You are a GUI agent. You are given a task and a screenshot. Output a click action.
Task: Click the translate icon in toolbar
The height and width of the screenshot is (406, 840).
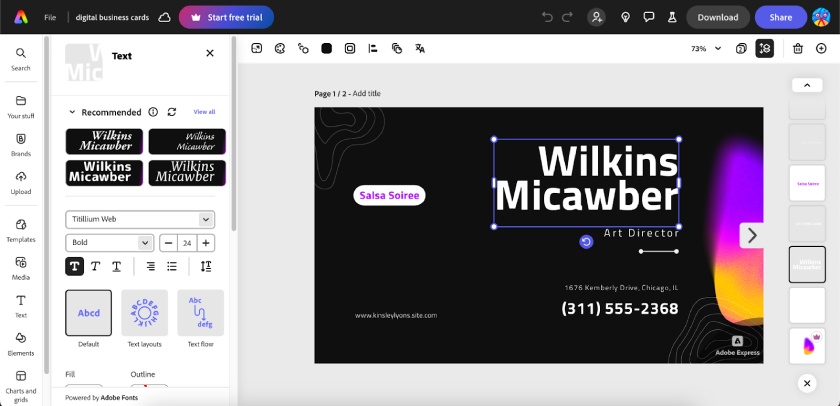click(x=420, y=48)
